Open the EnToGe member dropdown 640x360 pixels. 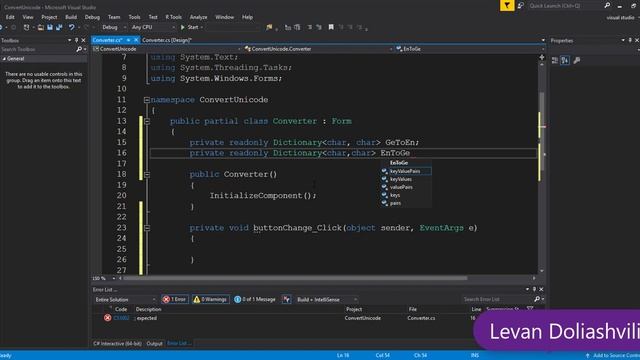pyautogui.click(x=469, y=49)
